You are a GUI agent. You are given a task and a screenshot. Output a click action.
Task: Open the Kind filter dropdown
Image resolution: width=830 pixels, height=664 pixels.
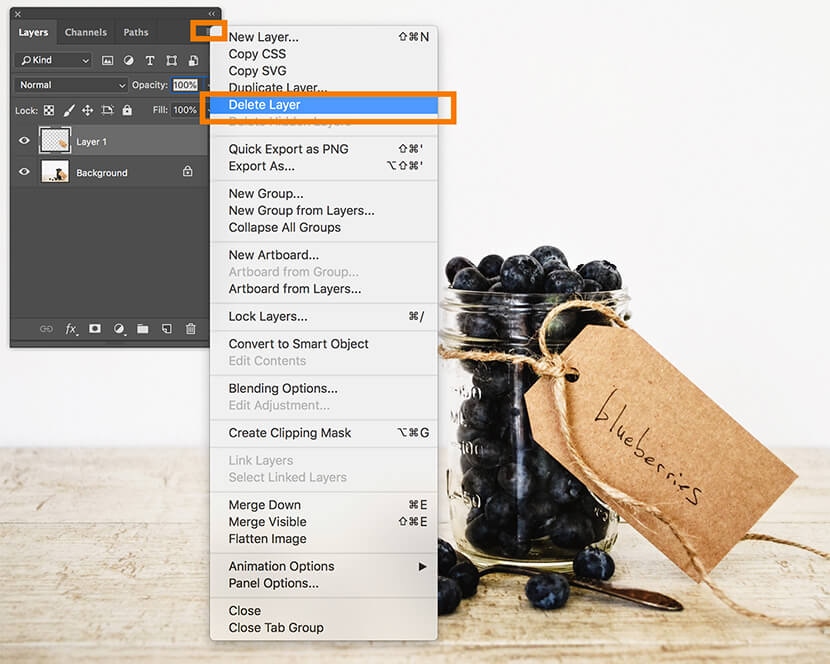point(54,61)
